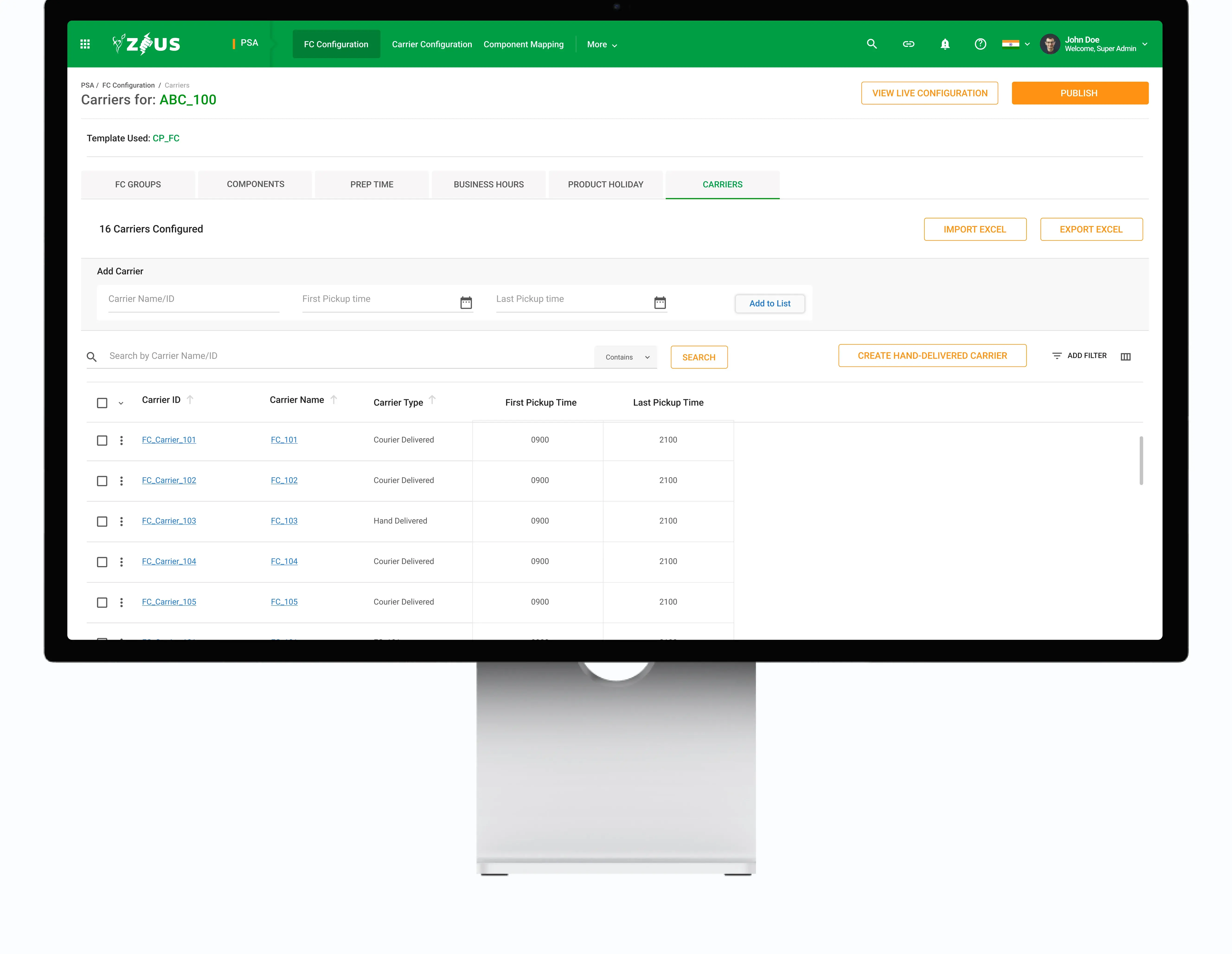Go to PSA breadcrumb
Image resolution: width=1232 pixels, height=954 pixels.
87,85
